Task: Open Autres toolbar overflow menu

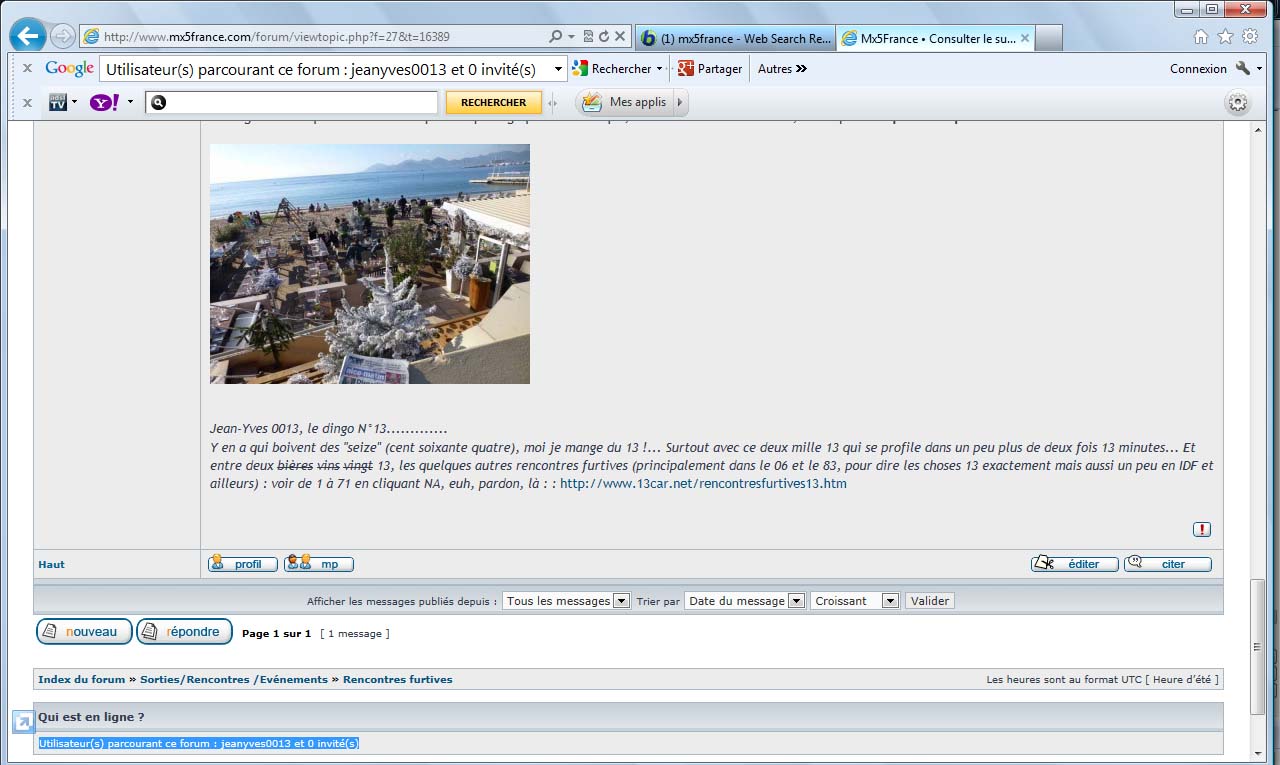Action: point(782,69)
